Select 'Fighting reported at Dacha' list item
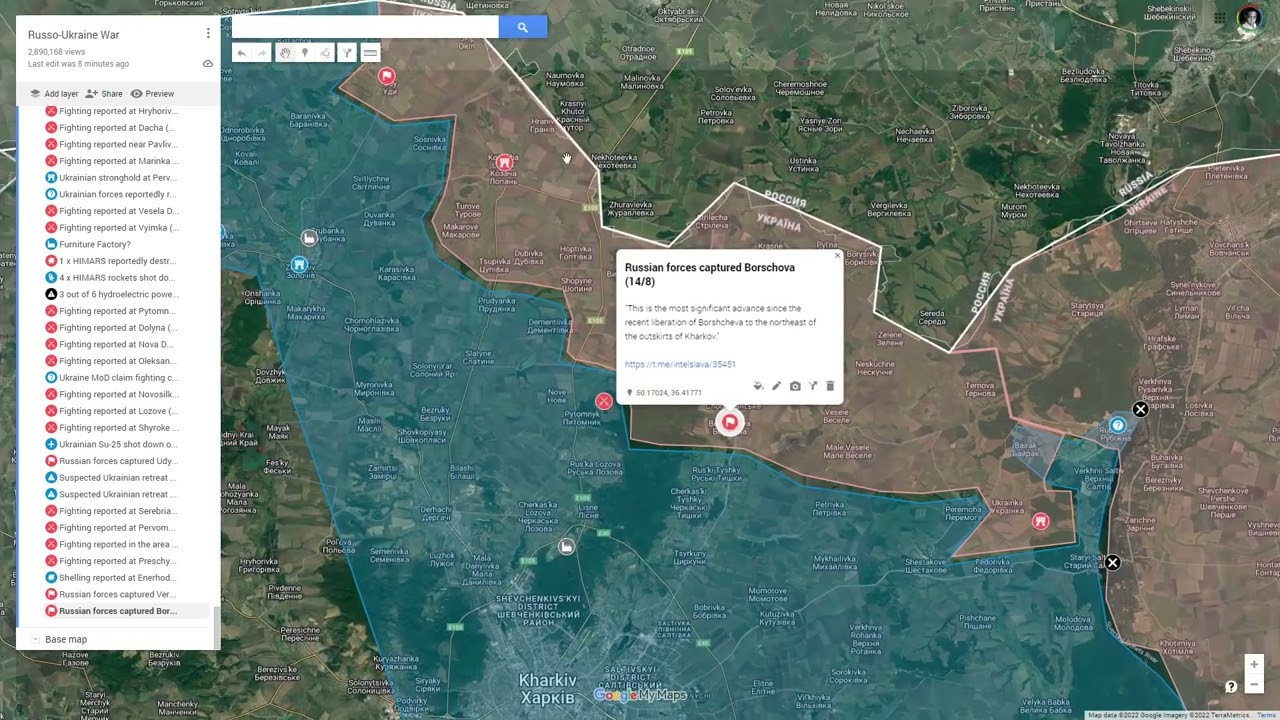1280x720 pixels. [x=115, y=128]
